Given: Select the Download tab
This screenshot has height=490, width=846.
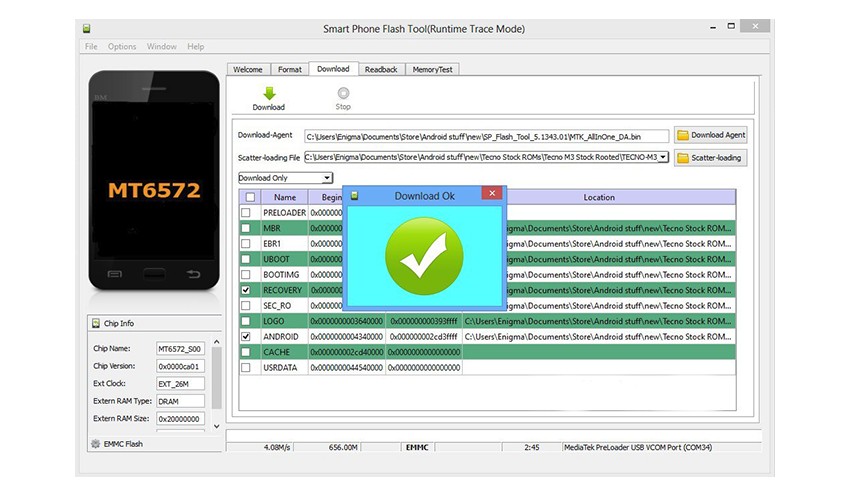Looking at the screenshot, I should point(333,69).
